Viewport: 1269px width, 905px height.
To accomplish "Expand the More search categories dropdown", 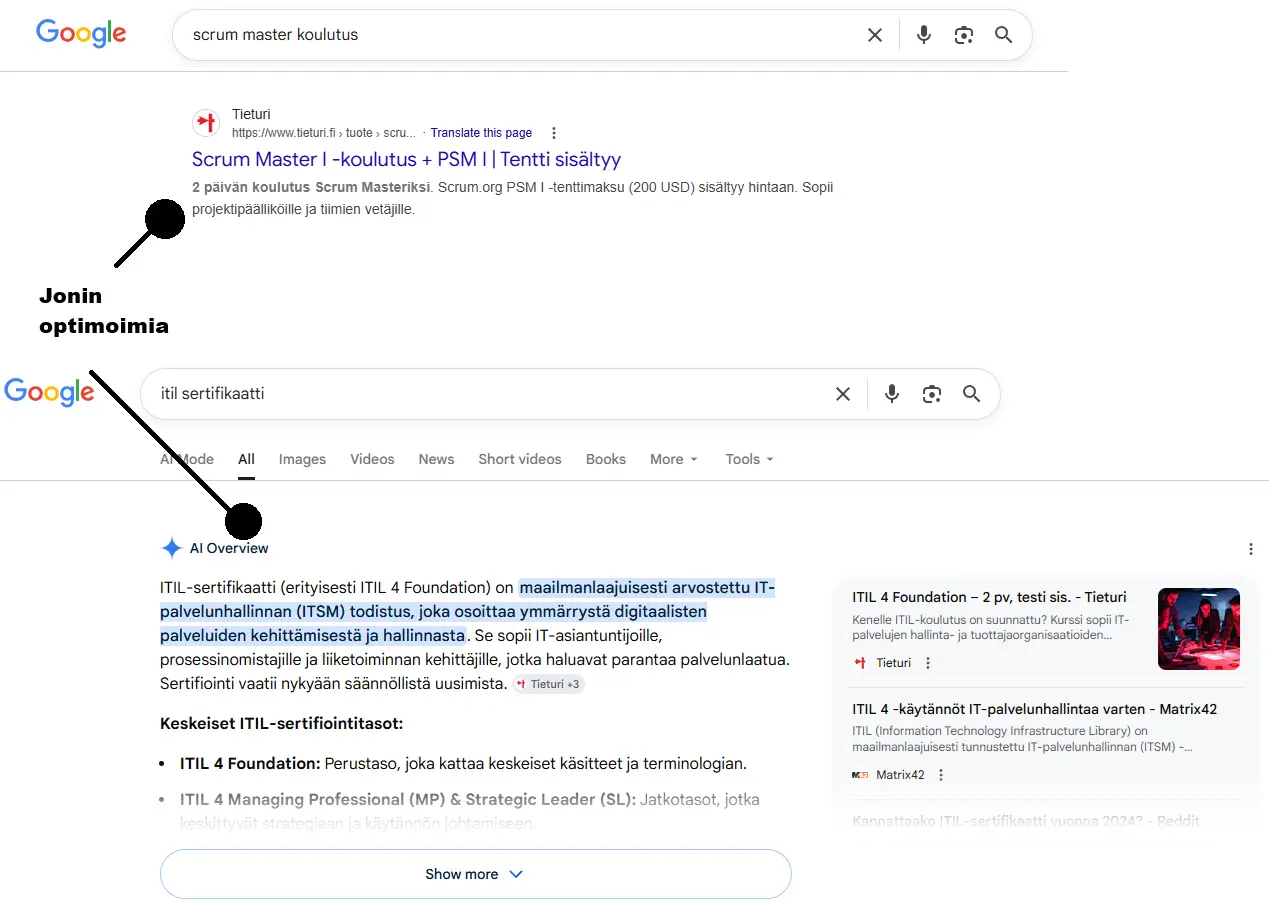I will point(672,459).
